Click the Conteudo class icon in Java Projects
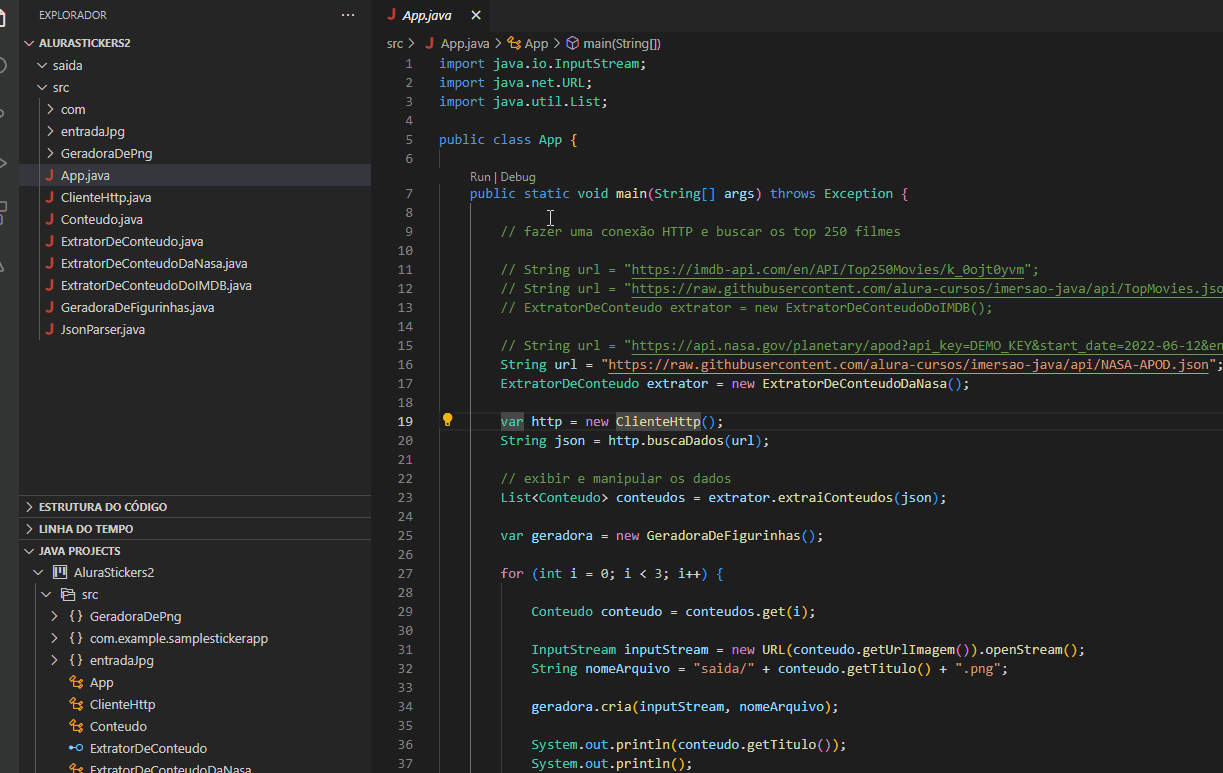Viewport: 1223px width, 773px height. (x=76, y=726)
